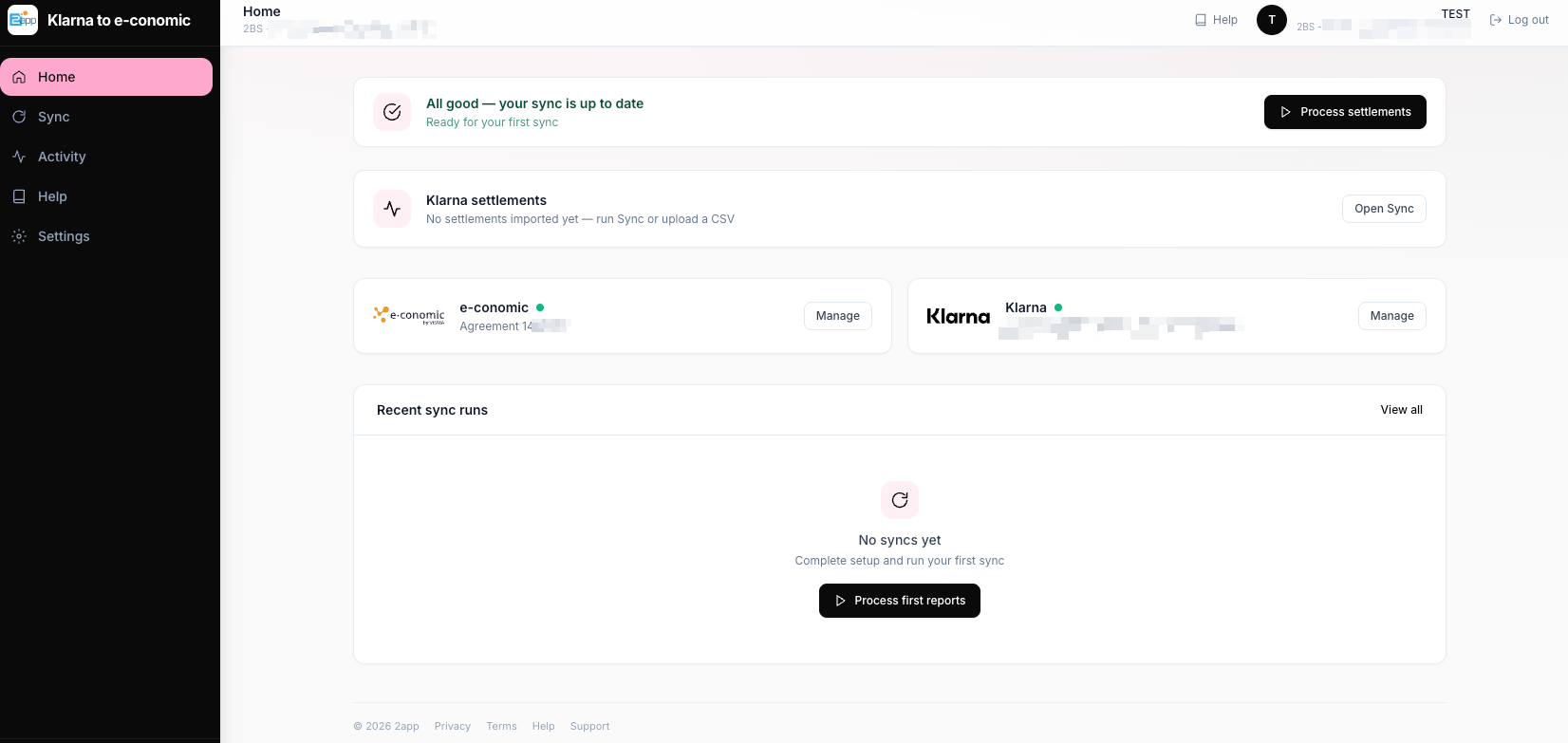The image size is (1568, 743).
Task: Click the No settlements imported yet text
Action: (x=580, y=219)
